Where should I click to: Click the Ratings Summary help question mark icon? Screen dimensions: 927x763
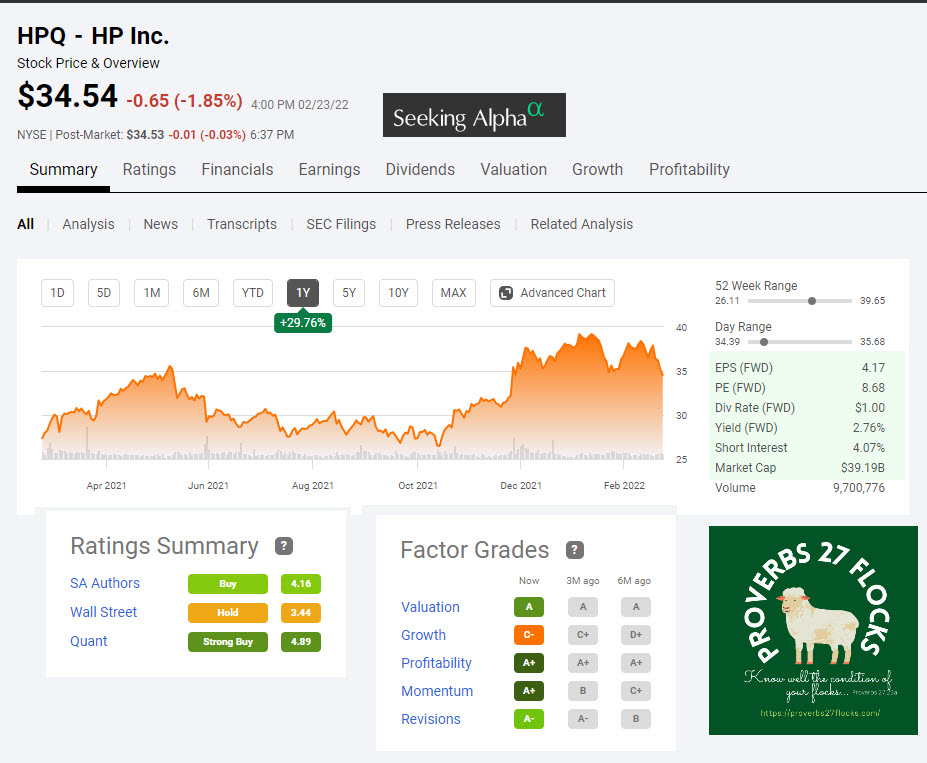pyautogui.click(x=284, y=546)
